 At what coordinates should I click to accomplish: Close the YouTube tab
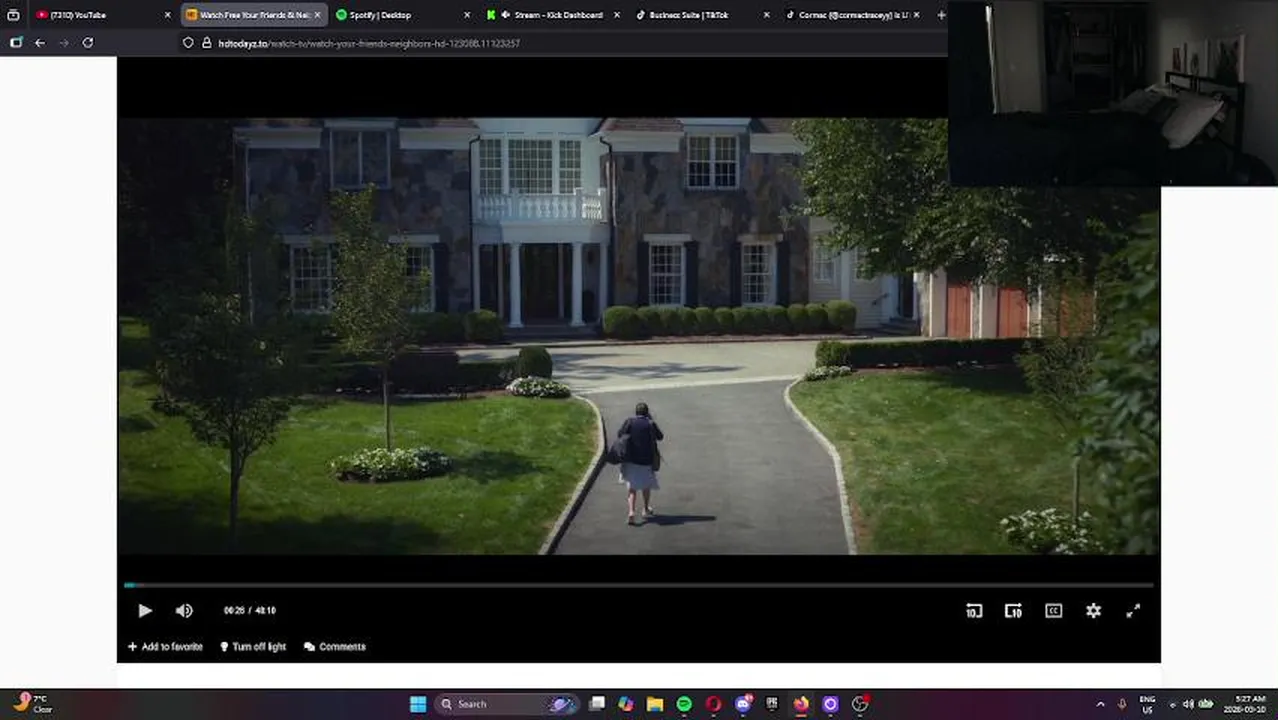[x=167, y=15]
